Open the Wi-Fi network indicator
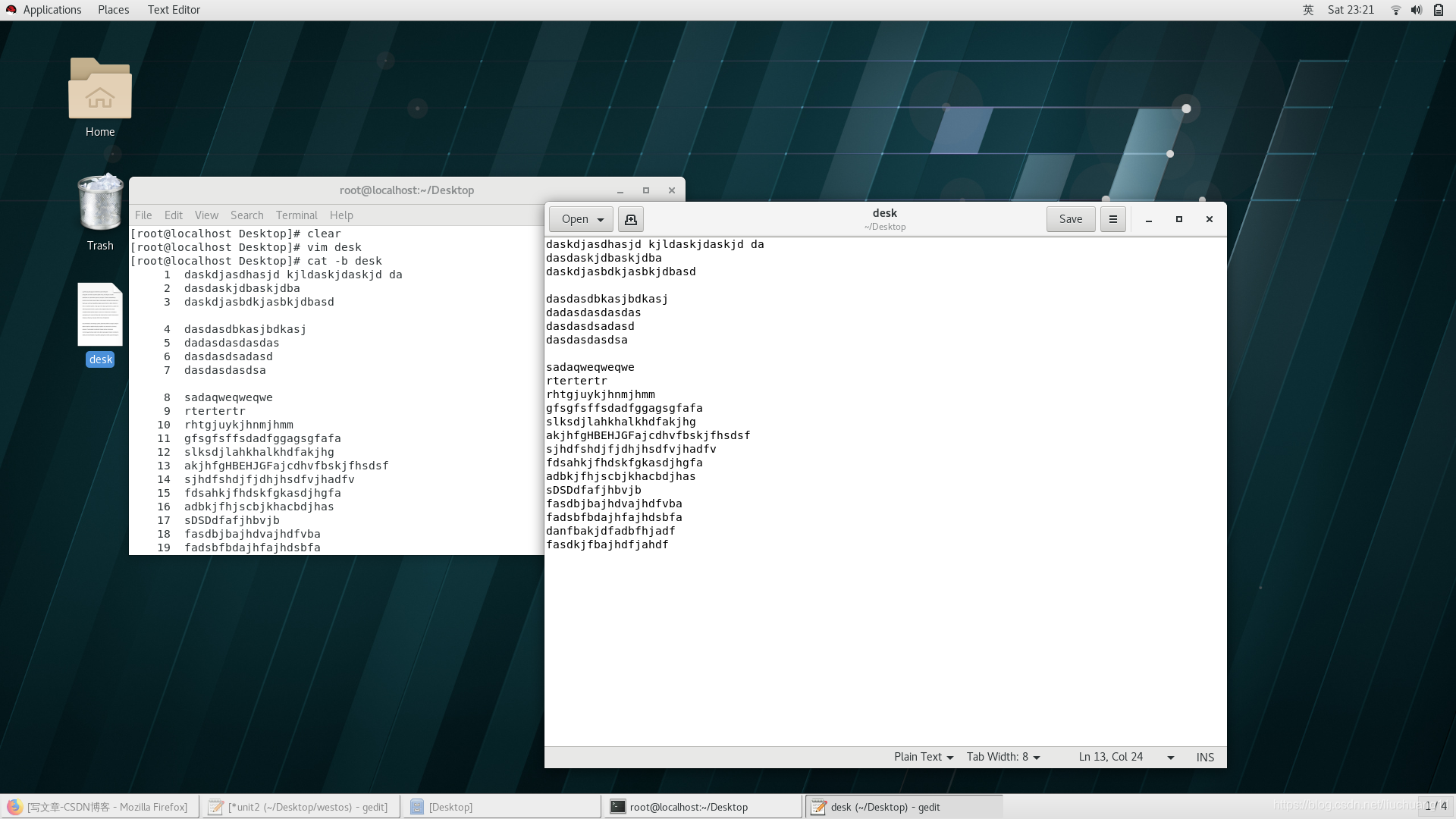Screen dimensions: 1456x819 pos(1395,10)
